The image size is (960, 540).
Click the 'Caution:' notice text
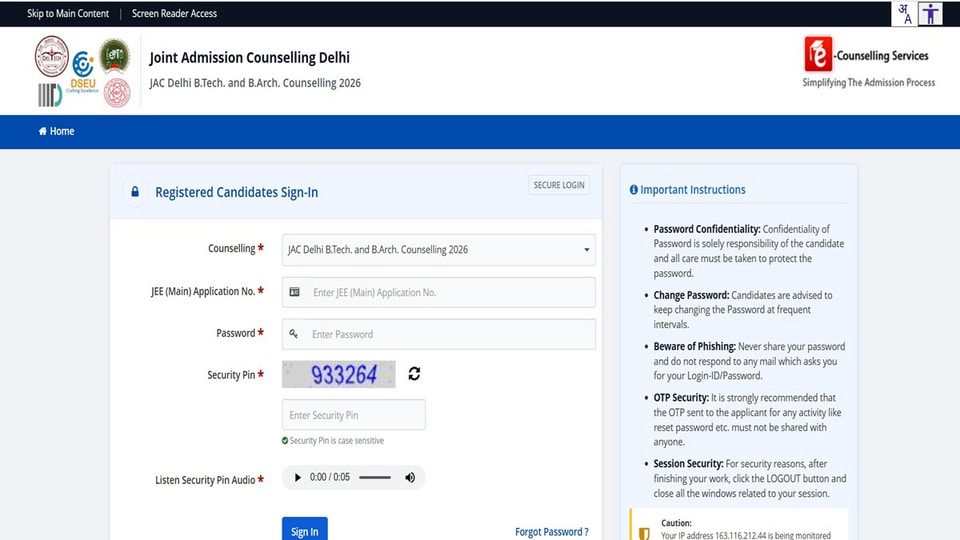(677, 523)
